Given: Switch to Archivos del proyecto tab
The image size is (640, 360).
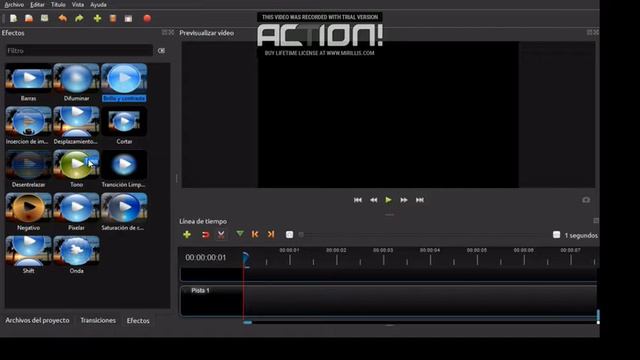Looking at the screenshot, I should click(37, 320).
